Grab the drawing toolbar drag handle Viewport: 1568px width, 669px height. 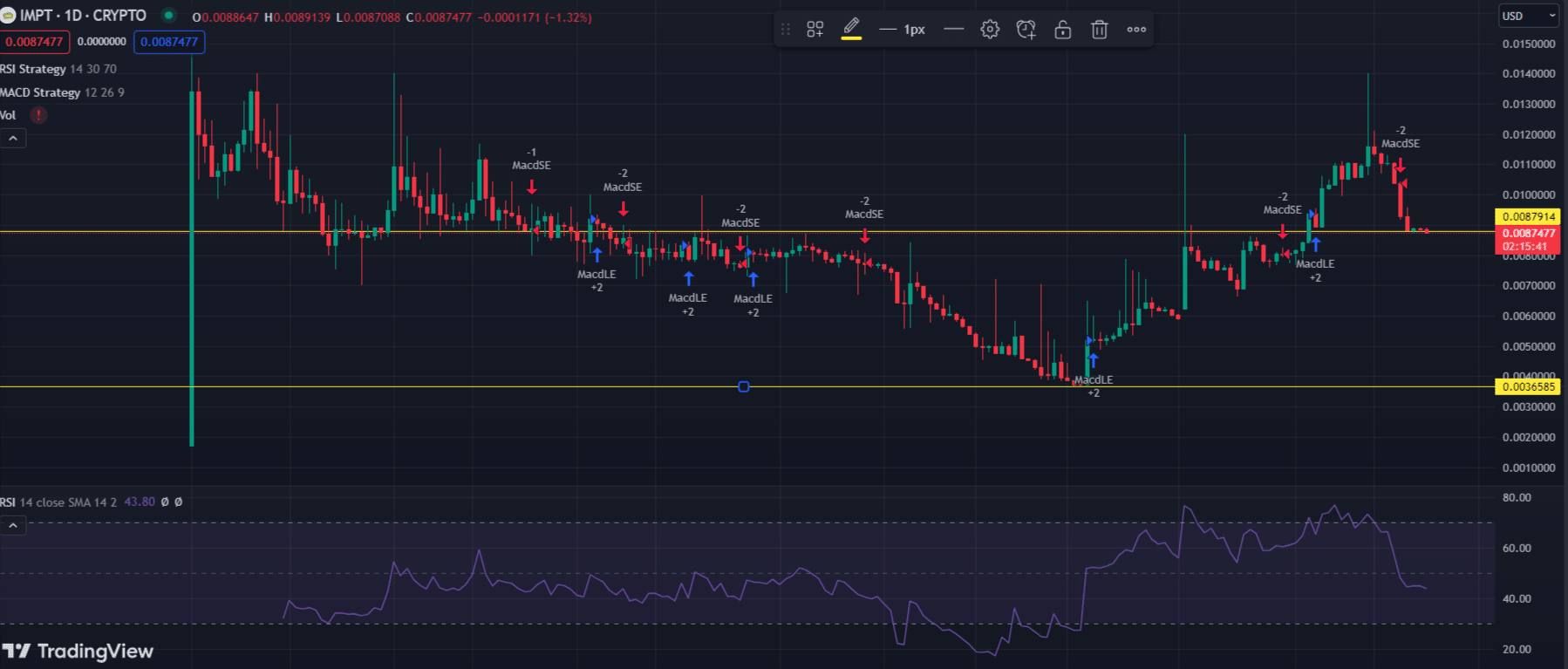coord(786,30)
